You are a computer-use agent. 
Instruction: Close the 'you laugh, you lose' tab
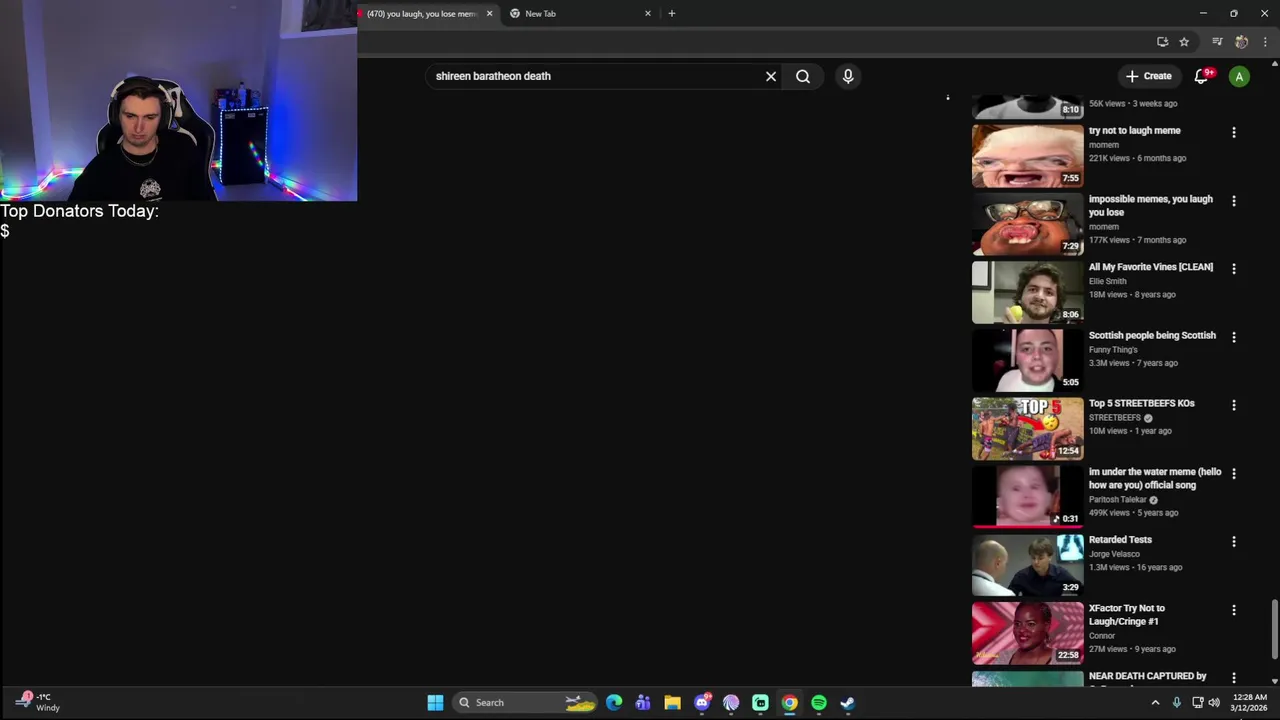click(489, 13)
